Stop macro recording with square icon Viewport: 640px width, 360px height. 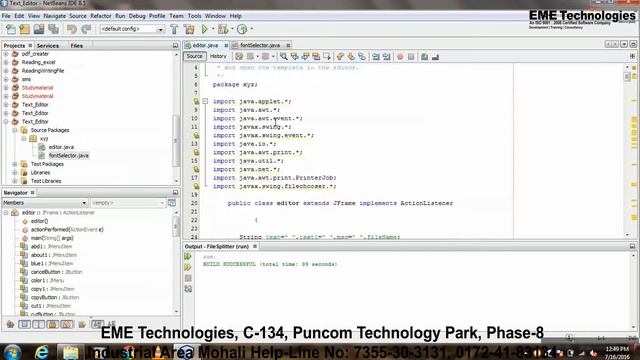[411, 57]
